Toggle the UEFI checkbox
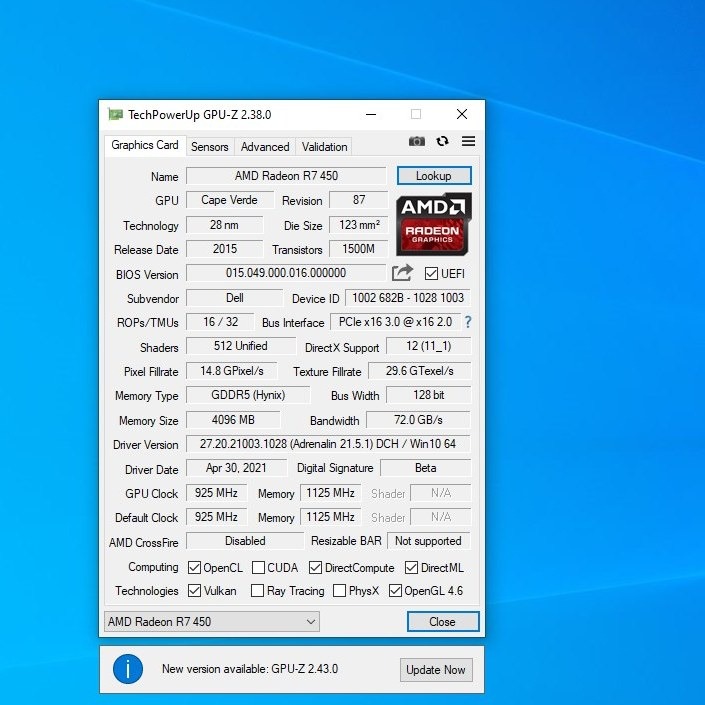 pyautogui.click(x=432, y=274)
